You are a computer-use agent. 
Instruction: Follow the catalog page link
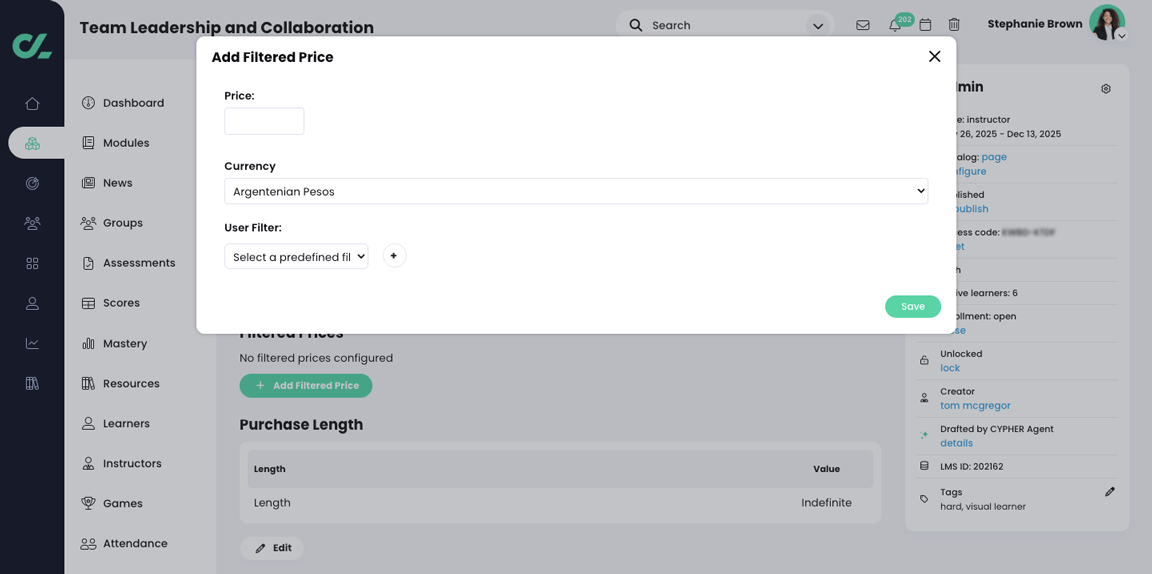[x=994, y=157]
